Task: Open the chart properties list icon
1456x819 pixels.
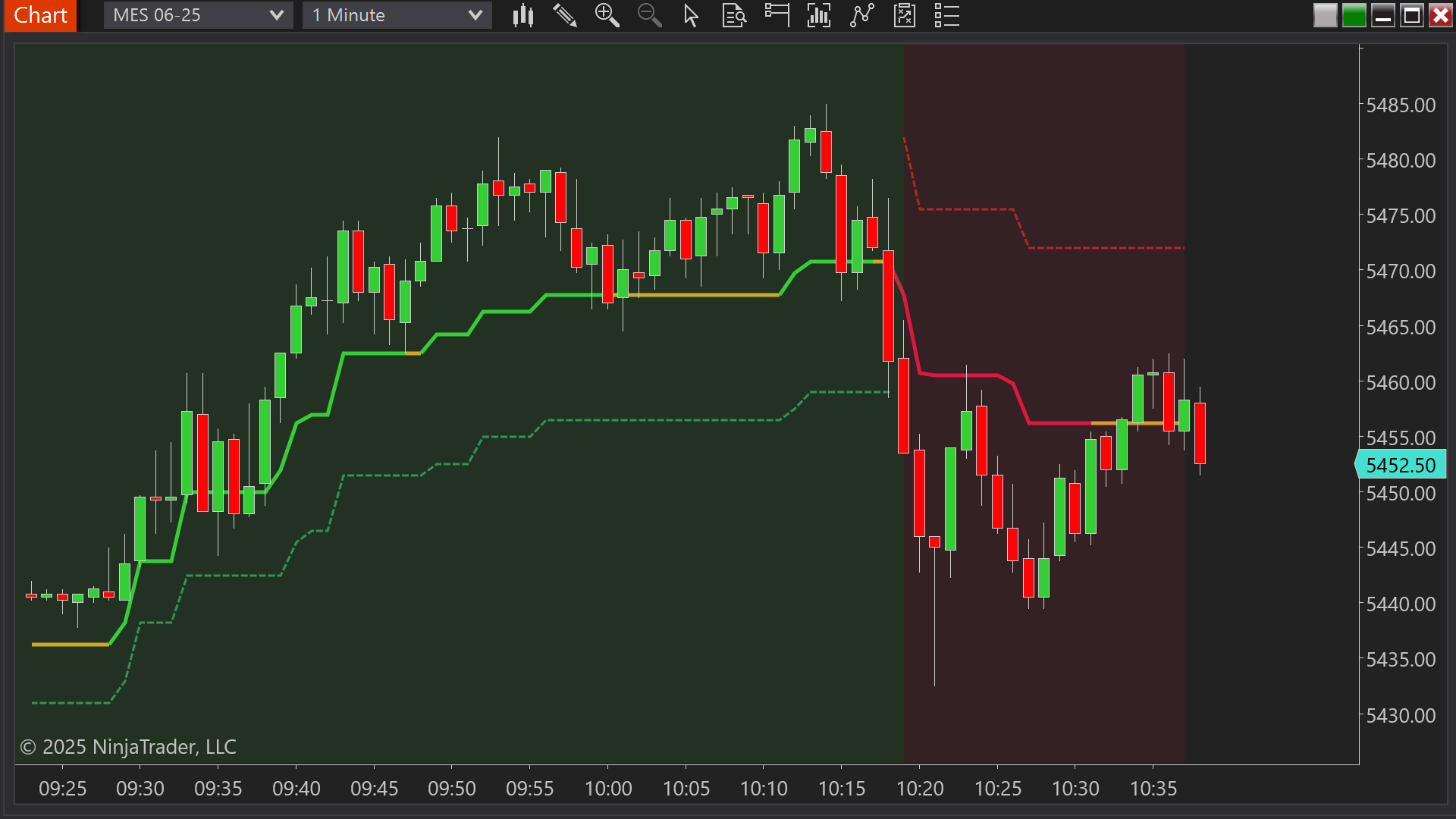Action: point(946,15)
